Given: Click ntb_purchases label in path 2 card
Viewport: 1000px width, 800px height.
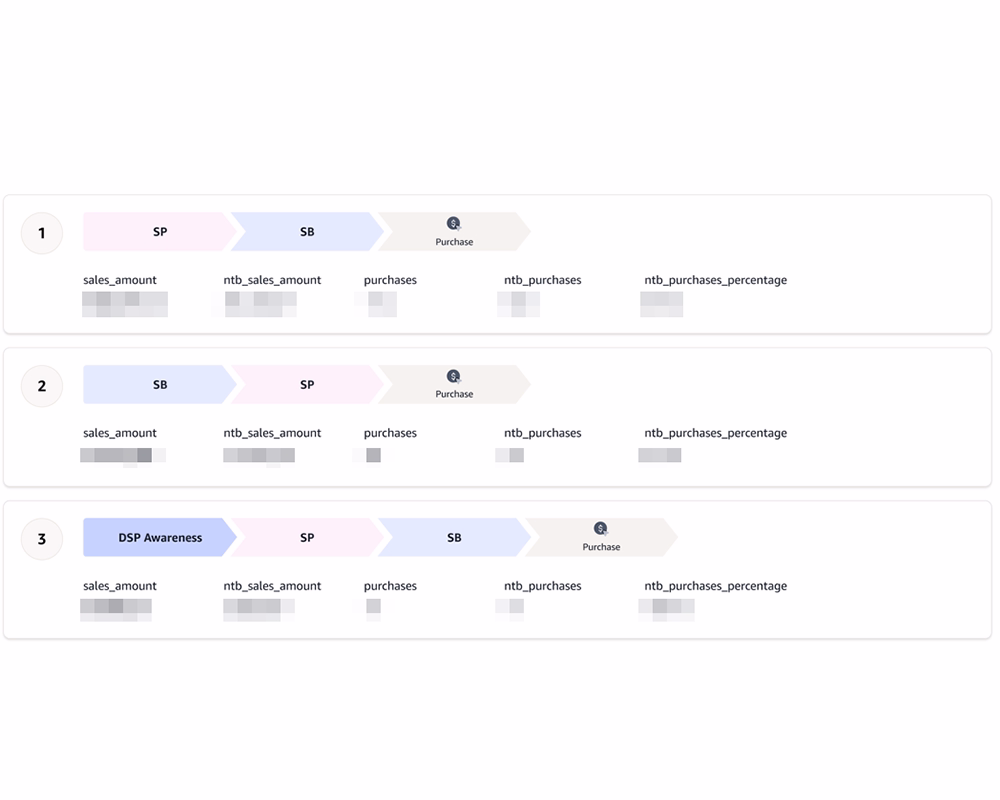Looking at the screenshot, I should coord(543,433).
